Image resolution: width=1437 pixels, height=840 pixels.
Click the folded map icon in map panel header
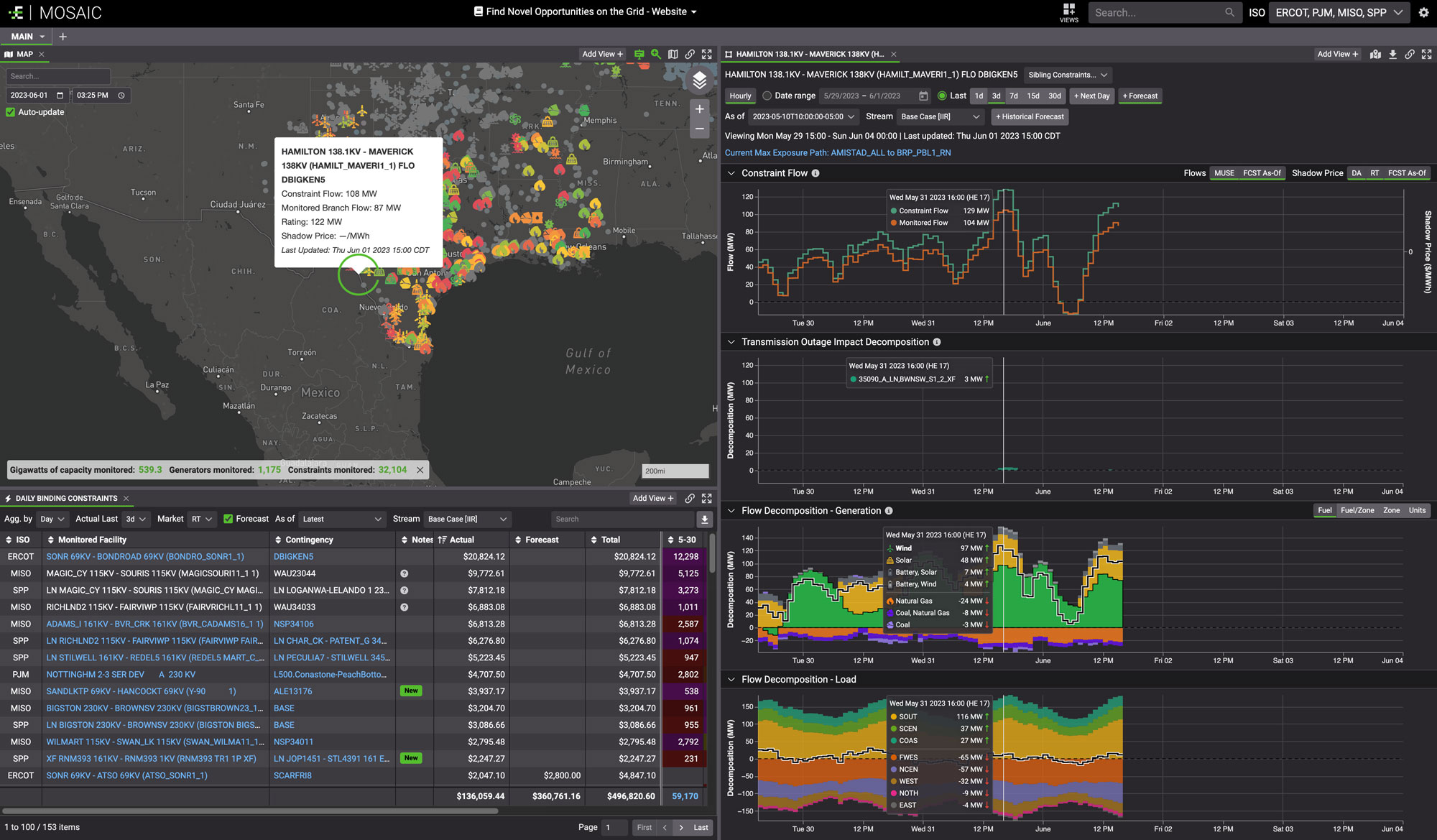[x=673, y=54]
